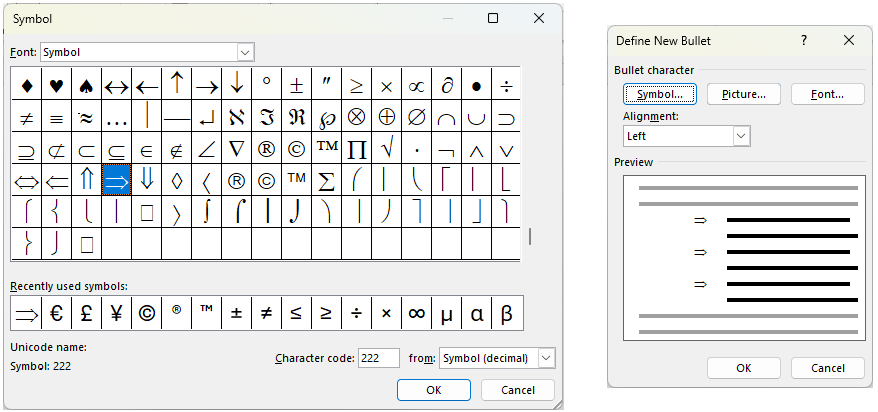Click the Symbol... button in Define New Bullet
This screenshot has height=412, width=878.
660,95
